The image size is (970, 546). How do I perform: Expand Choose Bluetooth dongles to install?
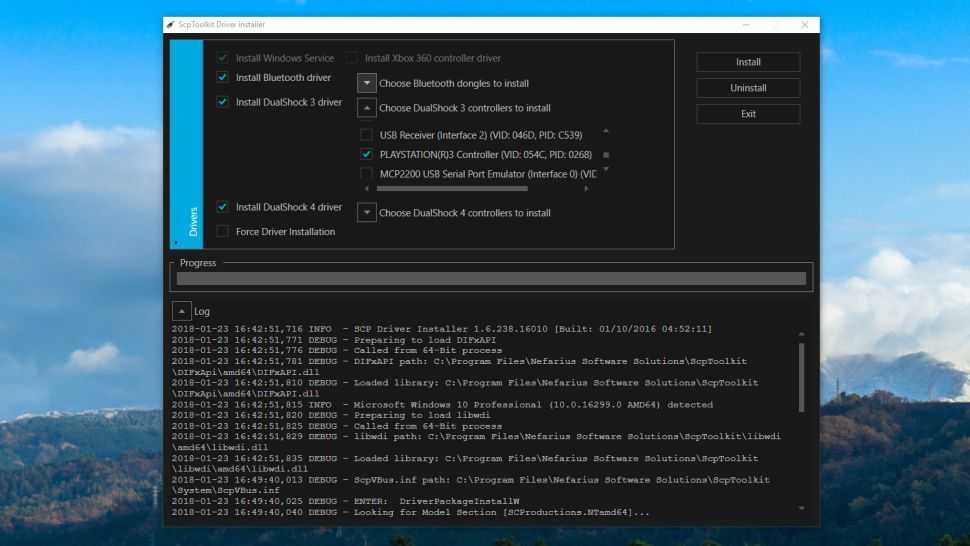[x=367, y=83]
